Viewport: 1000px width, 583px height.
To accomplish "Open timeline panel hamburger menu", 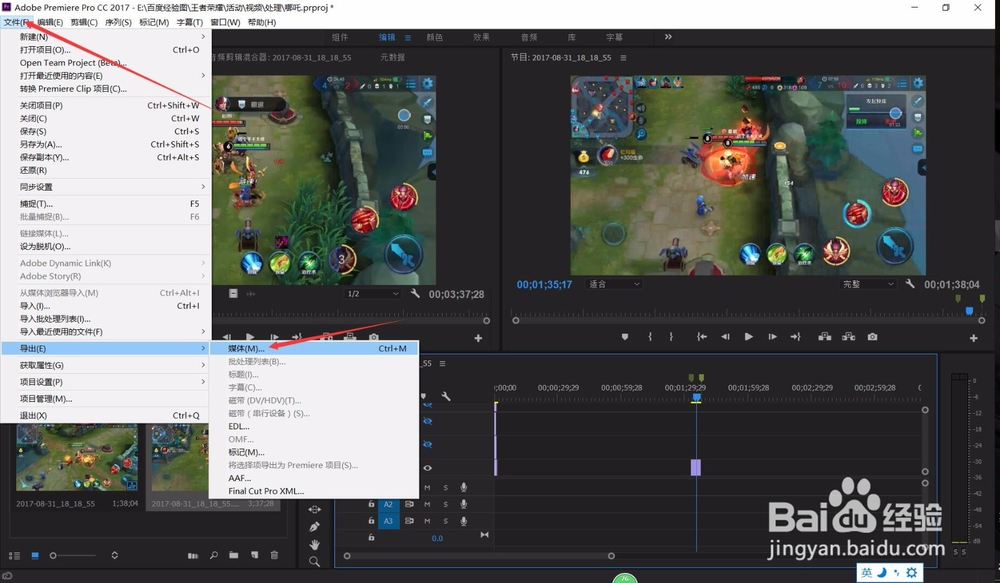I will pyautogui.click(x=442, y=364).
